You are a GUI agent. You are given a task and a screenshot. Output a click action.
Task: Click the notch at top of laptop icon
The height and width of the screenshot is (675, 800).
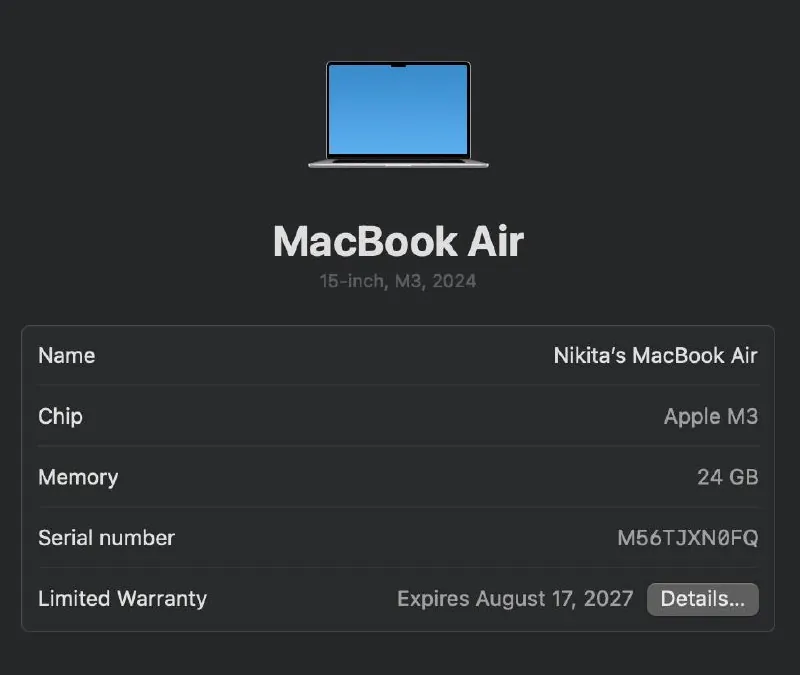[x=398, y=65]
